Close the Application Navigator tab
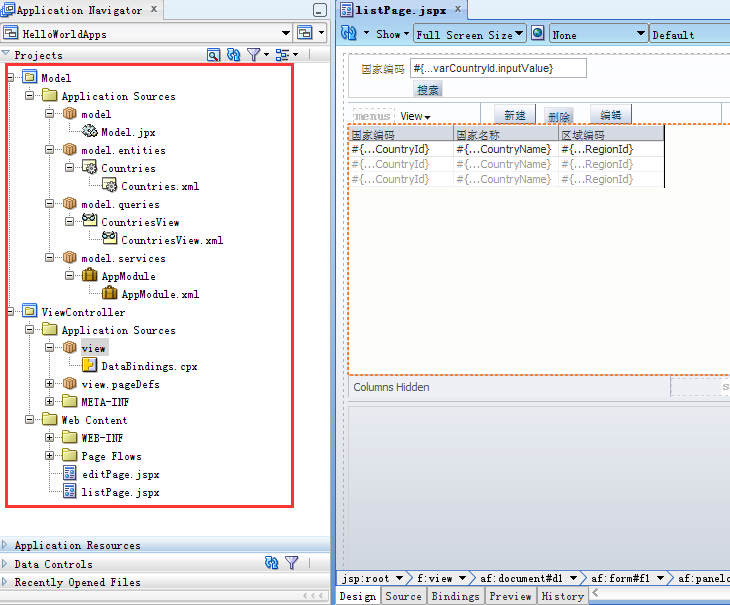 coord(154,9)
